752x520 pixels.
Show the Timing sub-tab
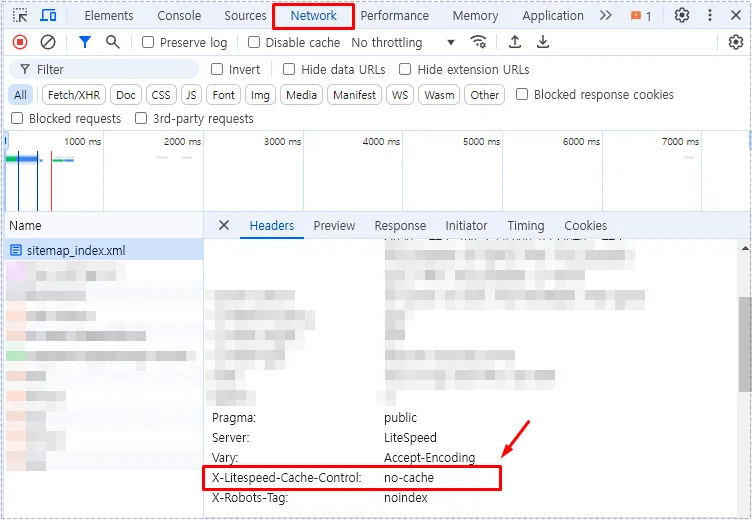(526, 225)
